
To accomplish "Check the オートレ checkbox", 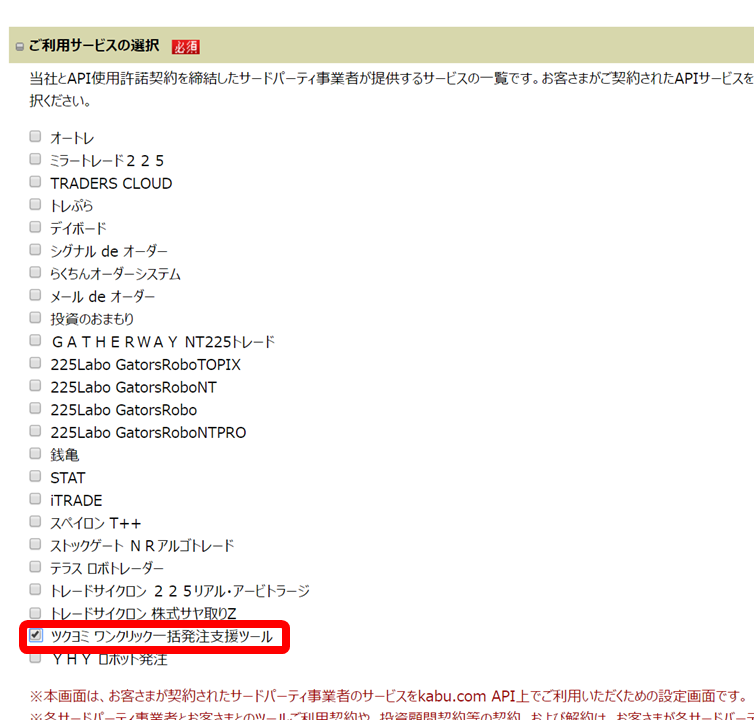I will click(35, 136).
